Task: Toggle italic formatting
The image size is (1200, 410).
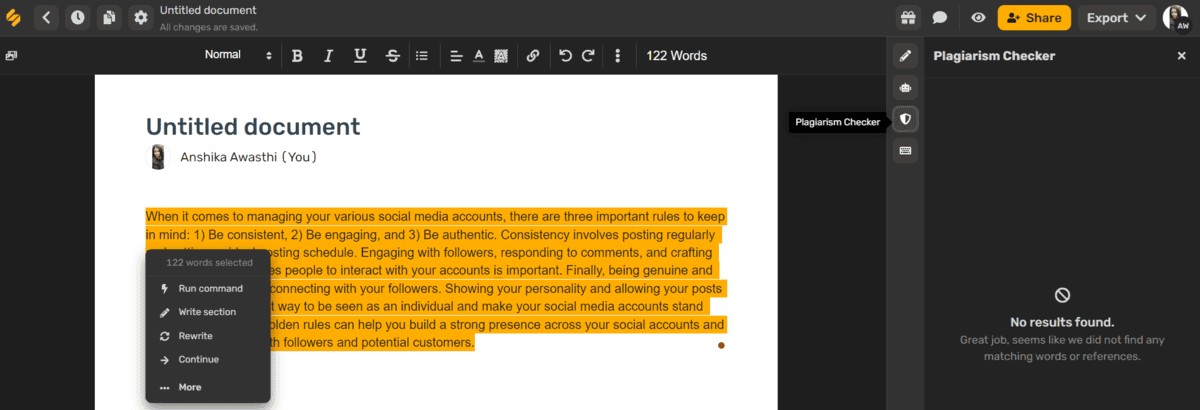Action: 328,56
